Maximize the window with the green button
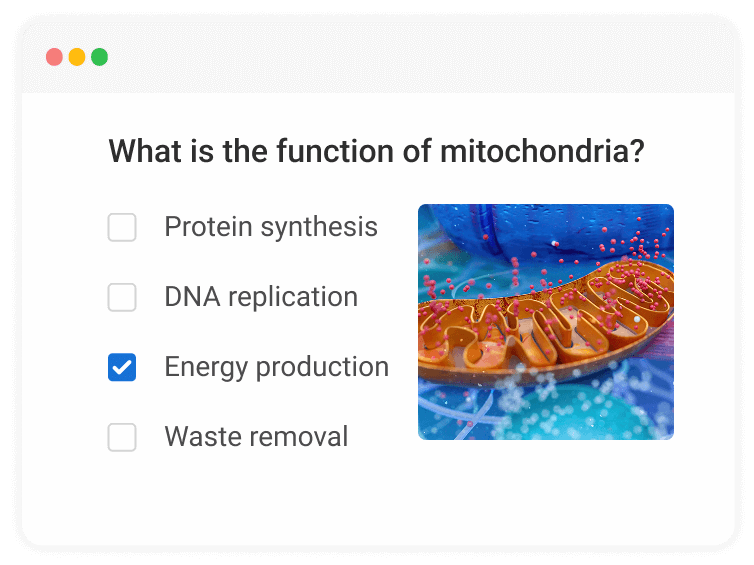The image size is (754, 565). 100,57
